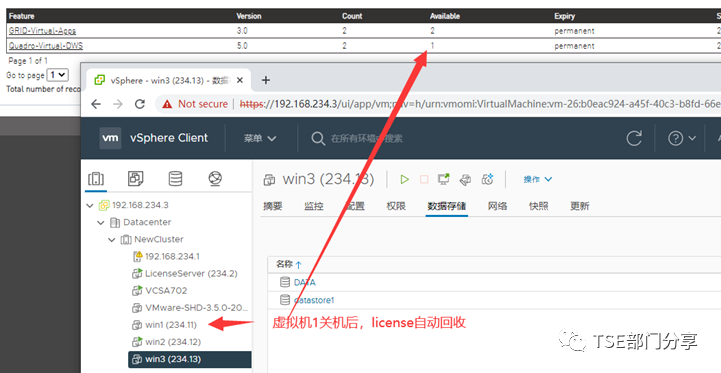This screenshot has height=373, width=721.
Task: Open the 操作 actions dropdown for win3
Action: pyautogui.click(x=538, y=179)
